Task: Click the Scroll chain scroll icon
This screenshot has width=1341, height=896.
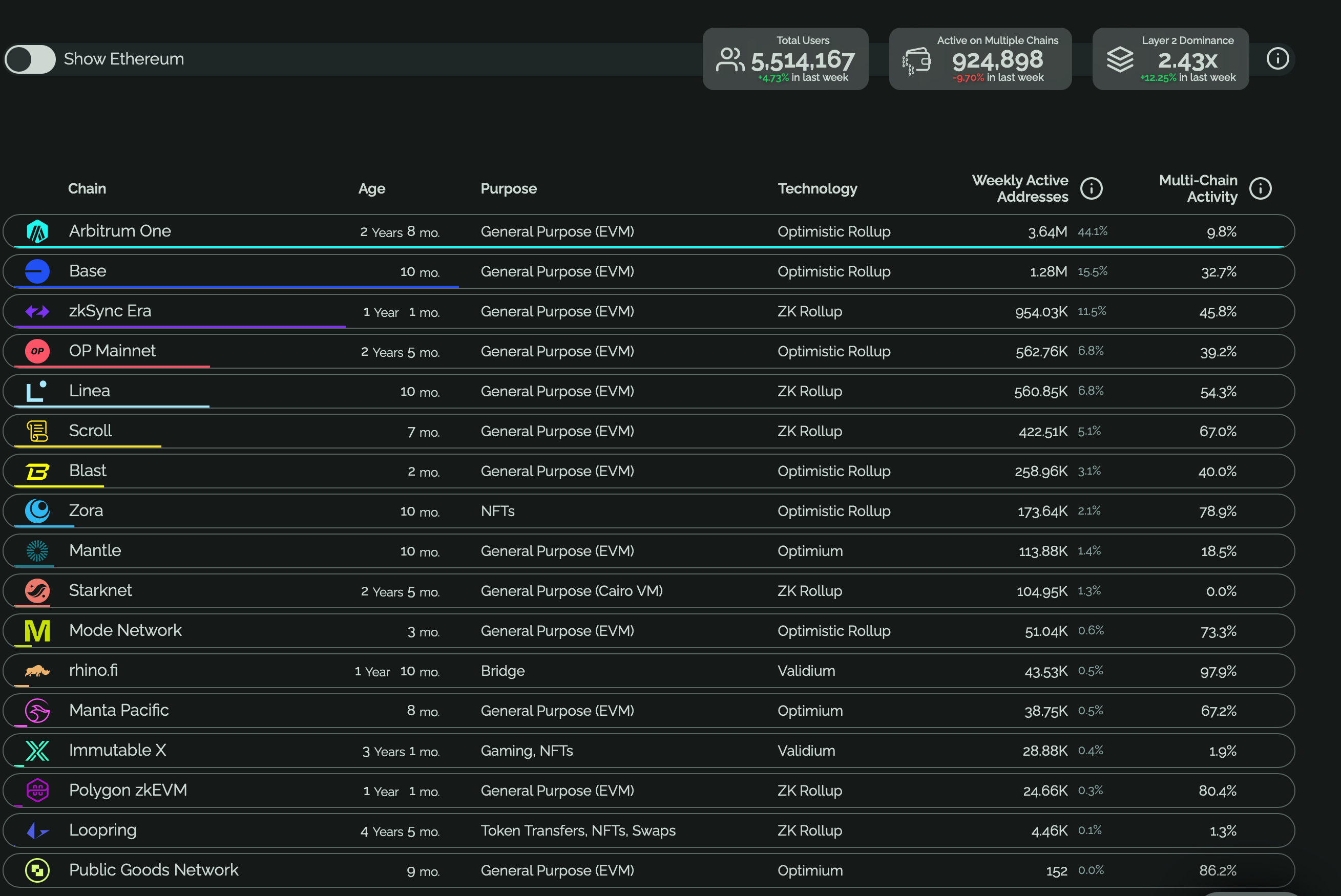Action: pos(37,431)
